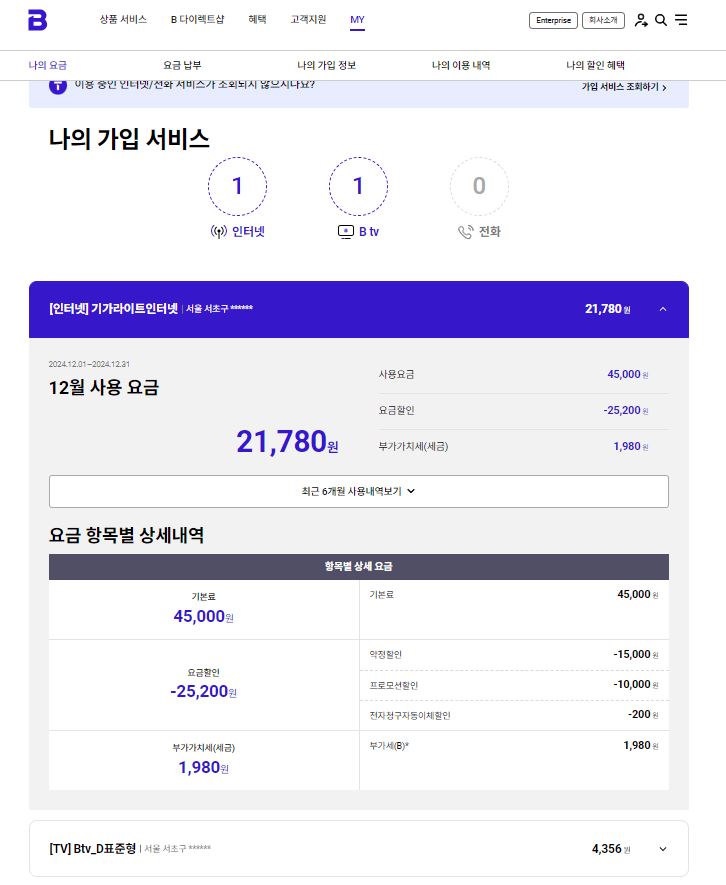
Task: Click the B tv service label
Action: point(369,231)
